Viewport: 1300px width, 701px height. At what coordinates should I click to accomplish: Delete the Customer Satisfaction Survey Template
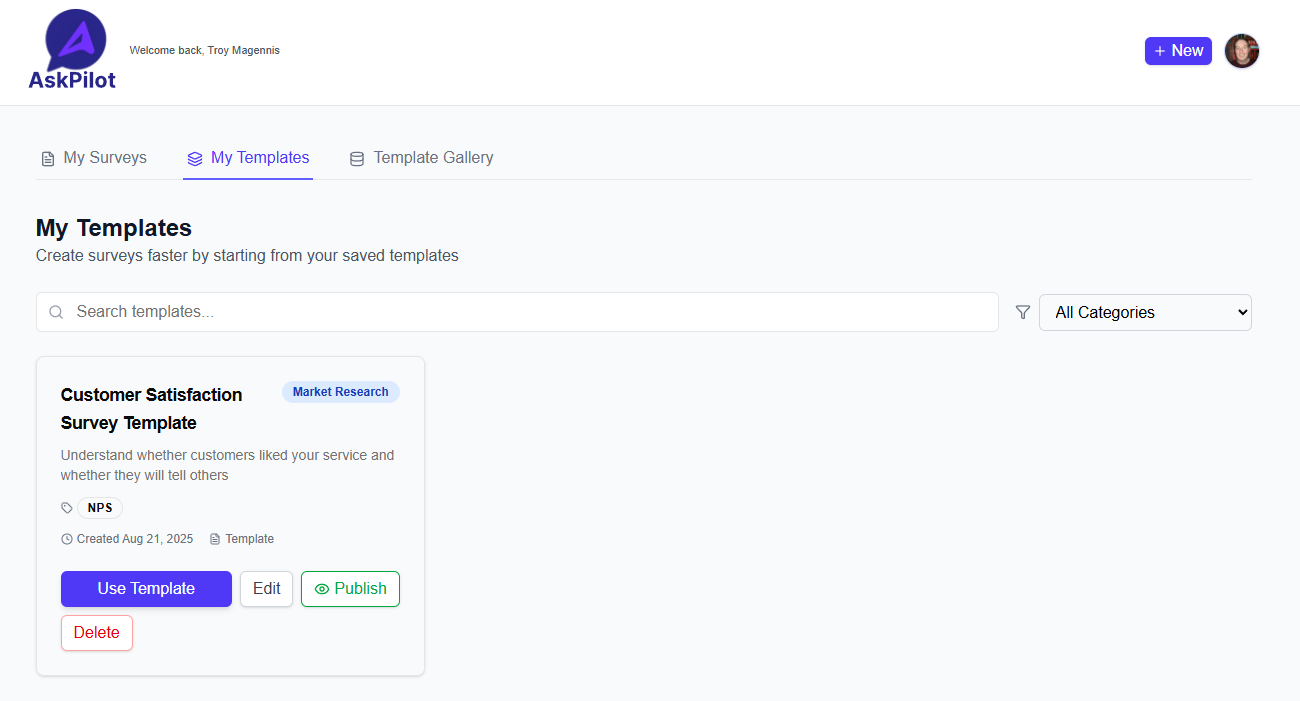[96, 632]
